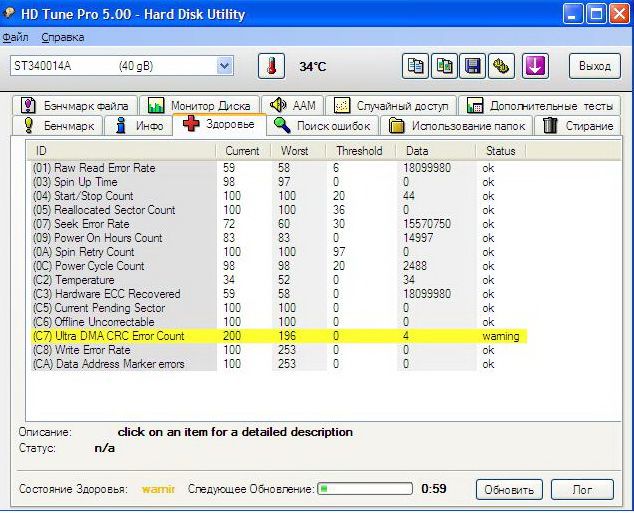Sort by the Status column header
Image resolution: width=634 pixels, height=513 pixels.
click(501, 151)
